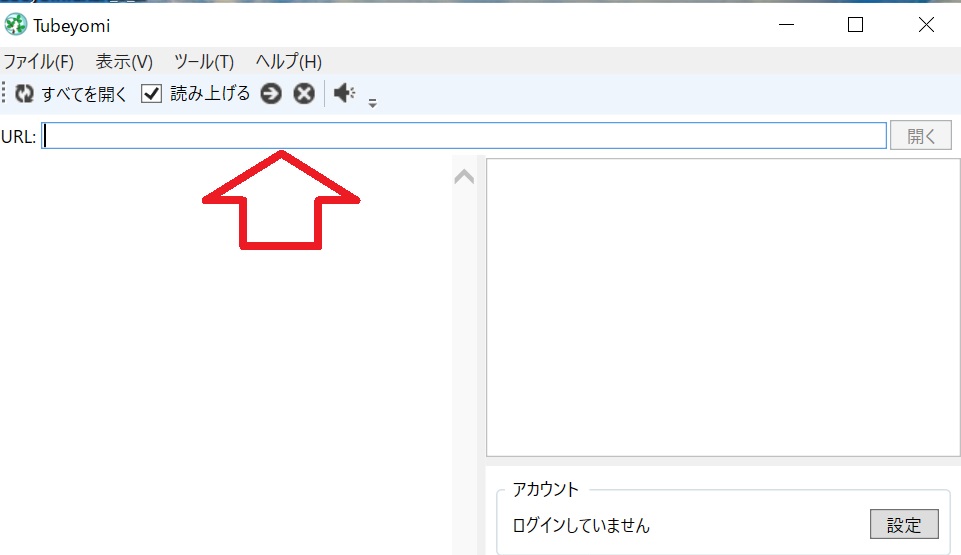This screenshot has width=961, height=555.
Task: Expand the toolbar overflow dropdown arrow
Action: pyautogui.click(x=372, y=103)
